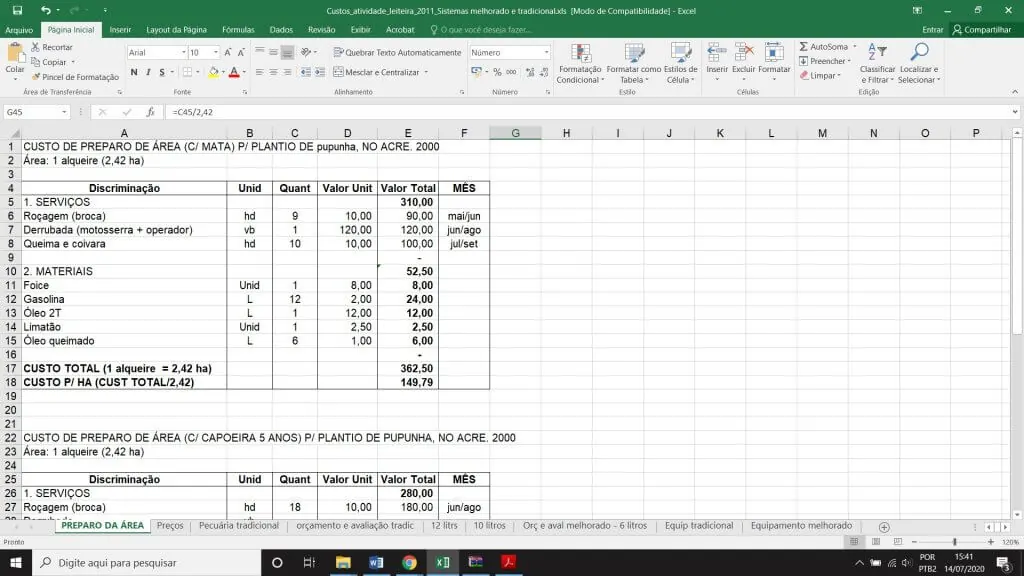
Task: Toggle Quebrar Texto Automaticamente
Action: coord(397,52)
